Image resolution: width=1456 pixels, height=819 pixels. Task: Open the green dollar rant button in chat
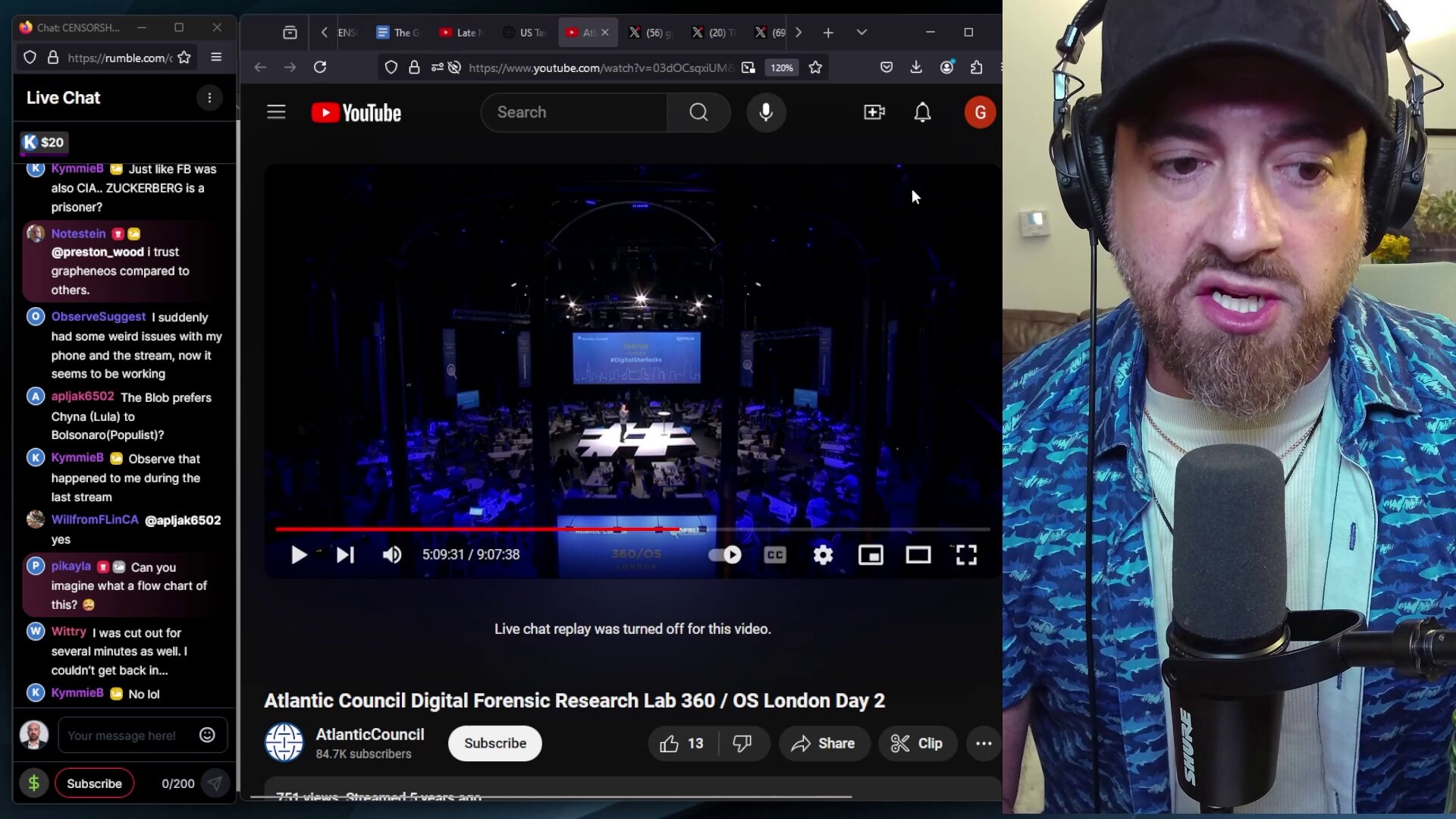(x=33, y=783)
